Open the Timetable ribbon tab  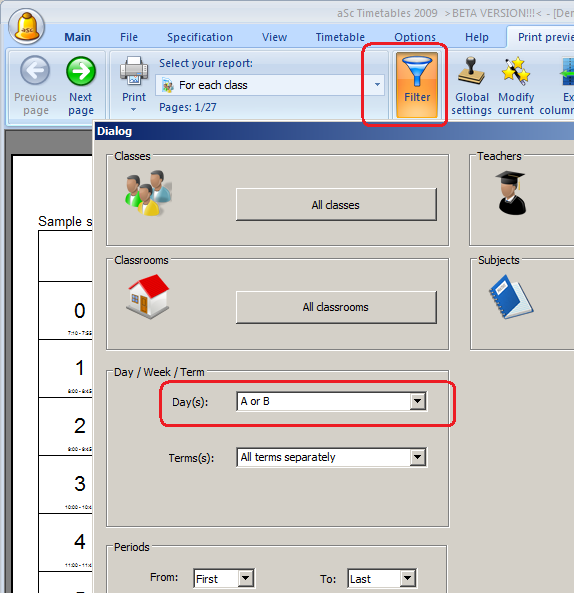pos(340,37)
